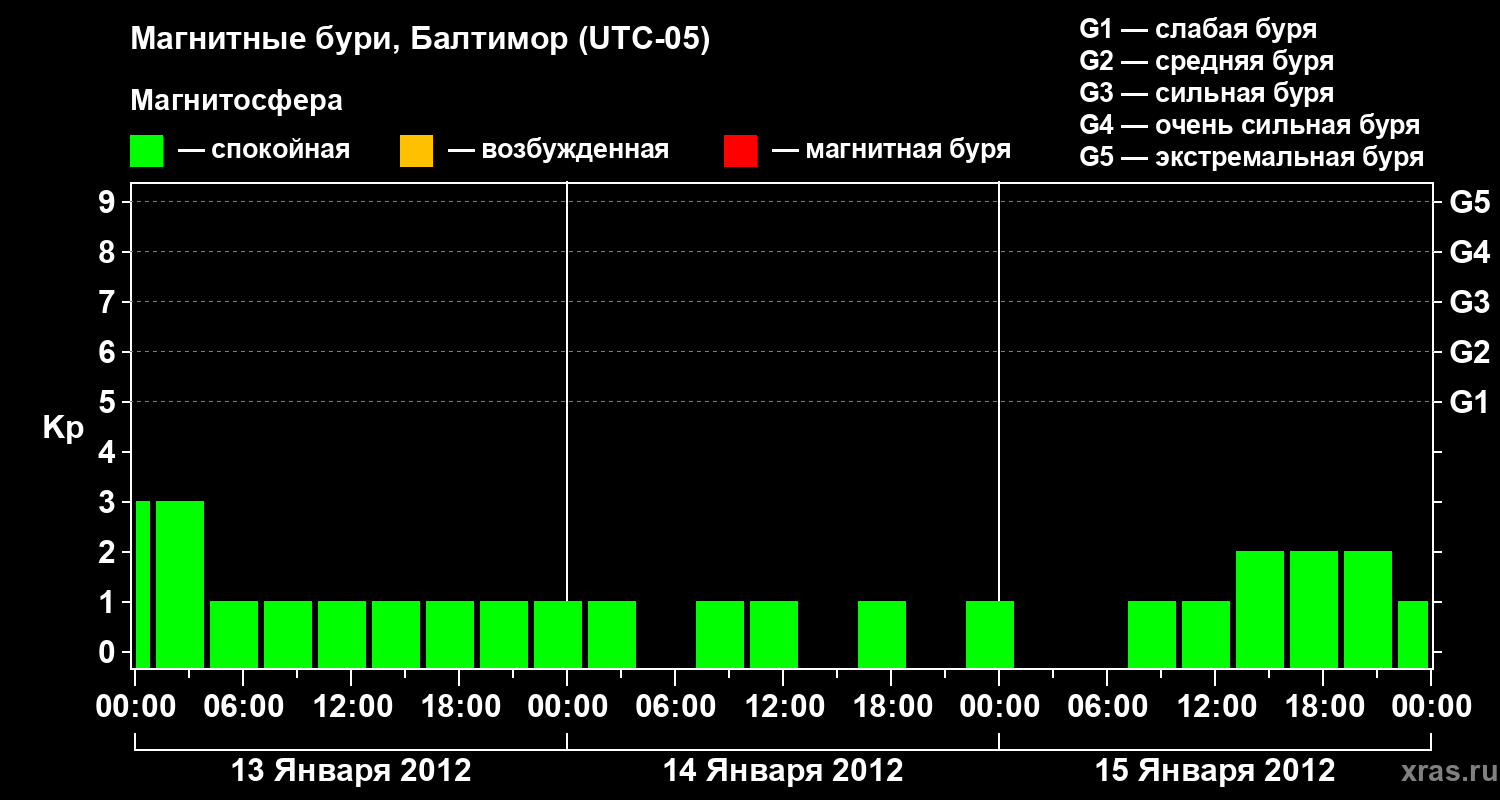Image resolution: width=1500 pixels, height=800 pixels.
Task: Click the '9' tick on the Kp axis
Action: pyautogui.click(x=109, y=202)
